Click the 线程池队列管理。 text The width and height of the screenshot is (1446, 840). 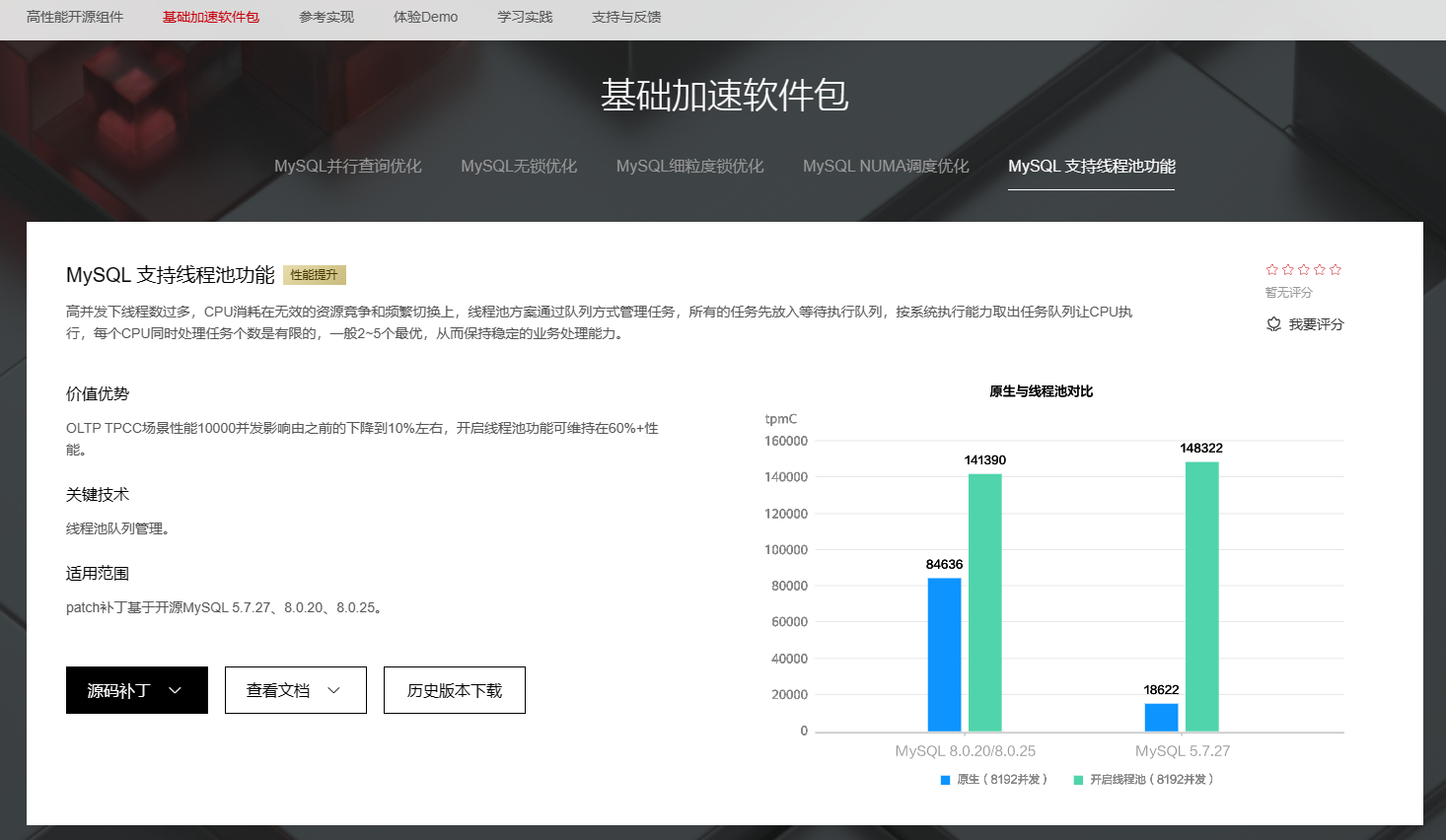(121, 528)
